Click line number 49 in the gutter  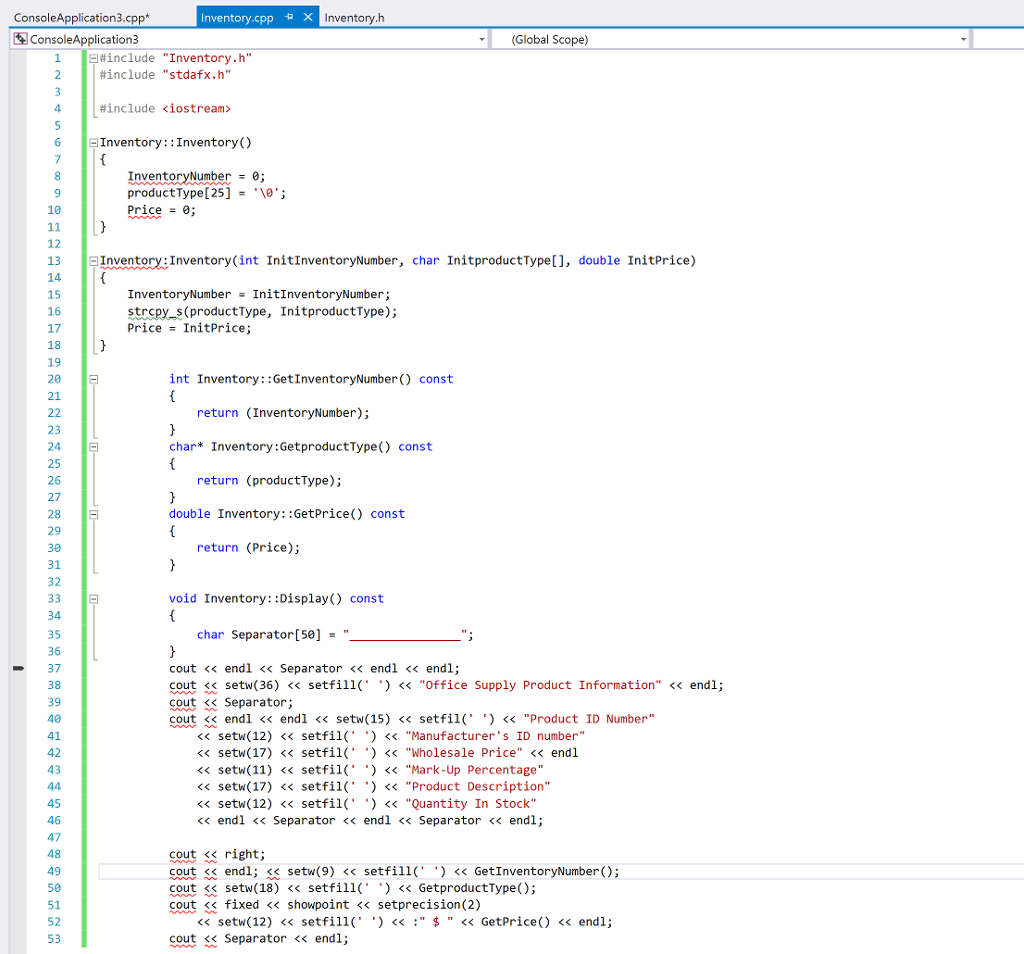54,871
